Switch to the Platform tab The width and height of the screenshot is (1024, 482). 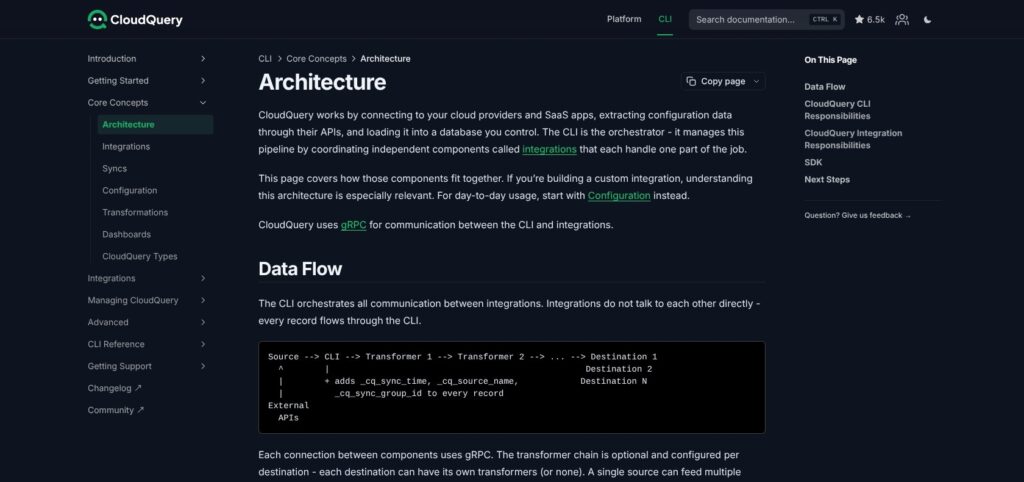tap(624, 20)
